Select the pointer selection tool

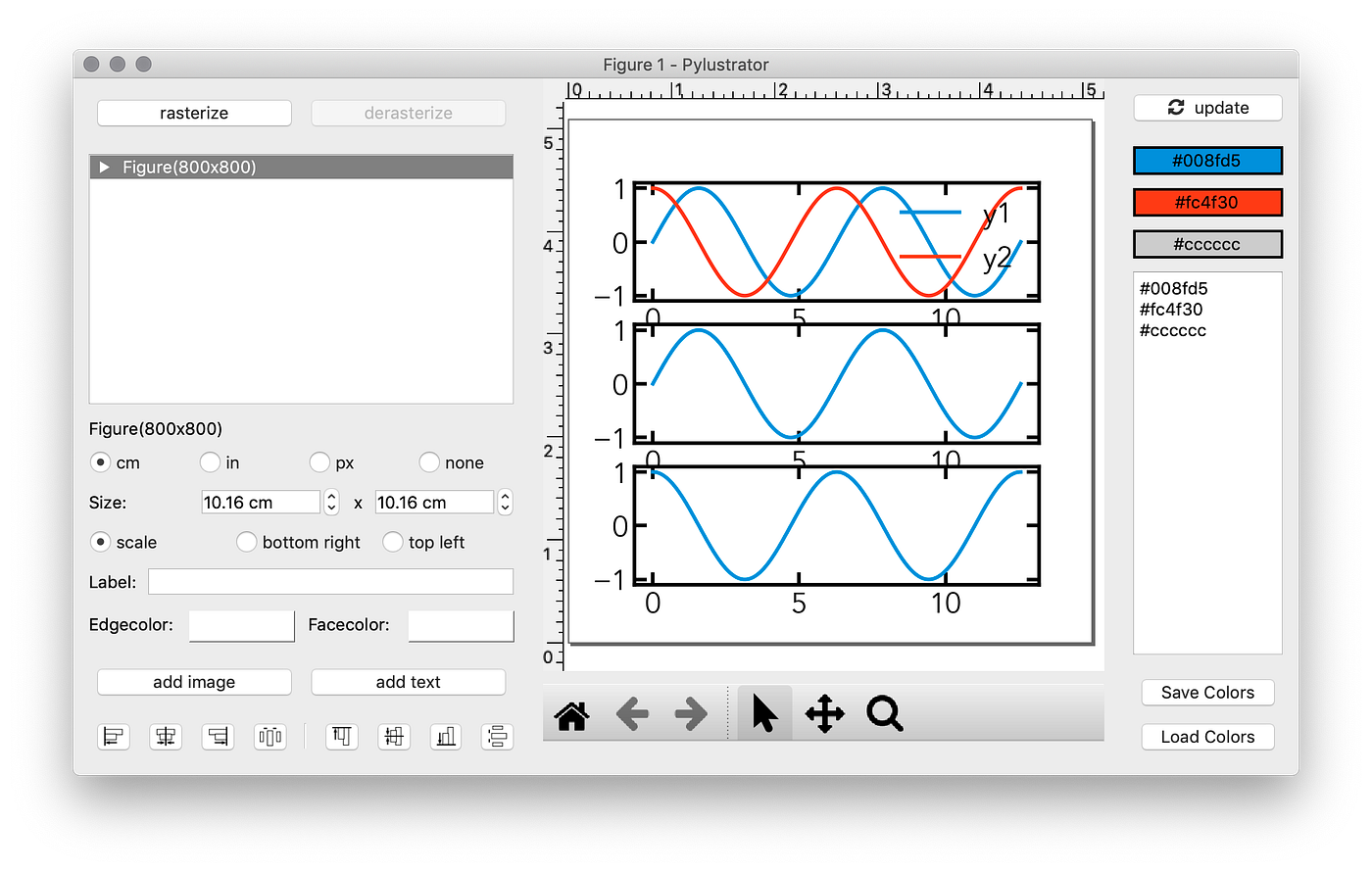(764, 713)
